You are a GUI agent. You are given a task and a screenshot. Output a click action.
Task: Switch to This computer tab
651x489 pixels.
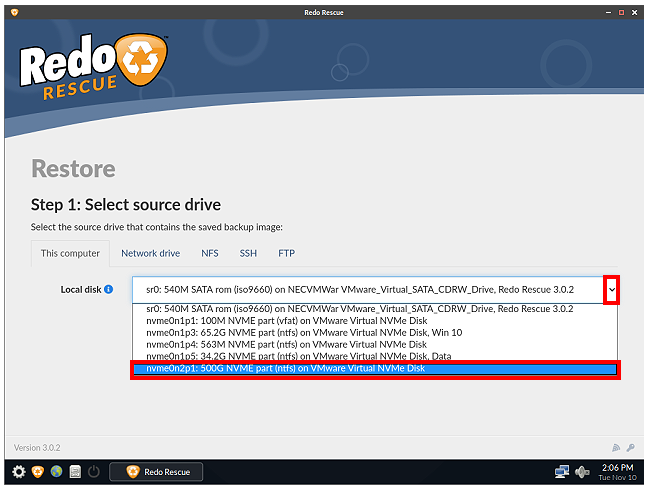[70, 253]
